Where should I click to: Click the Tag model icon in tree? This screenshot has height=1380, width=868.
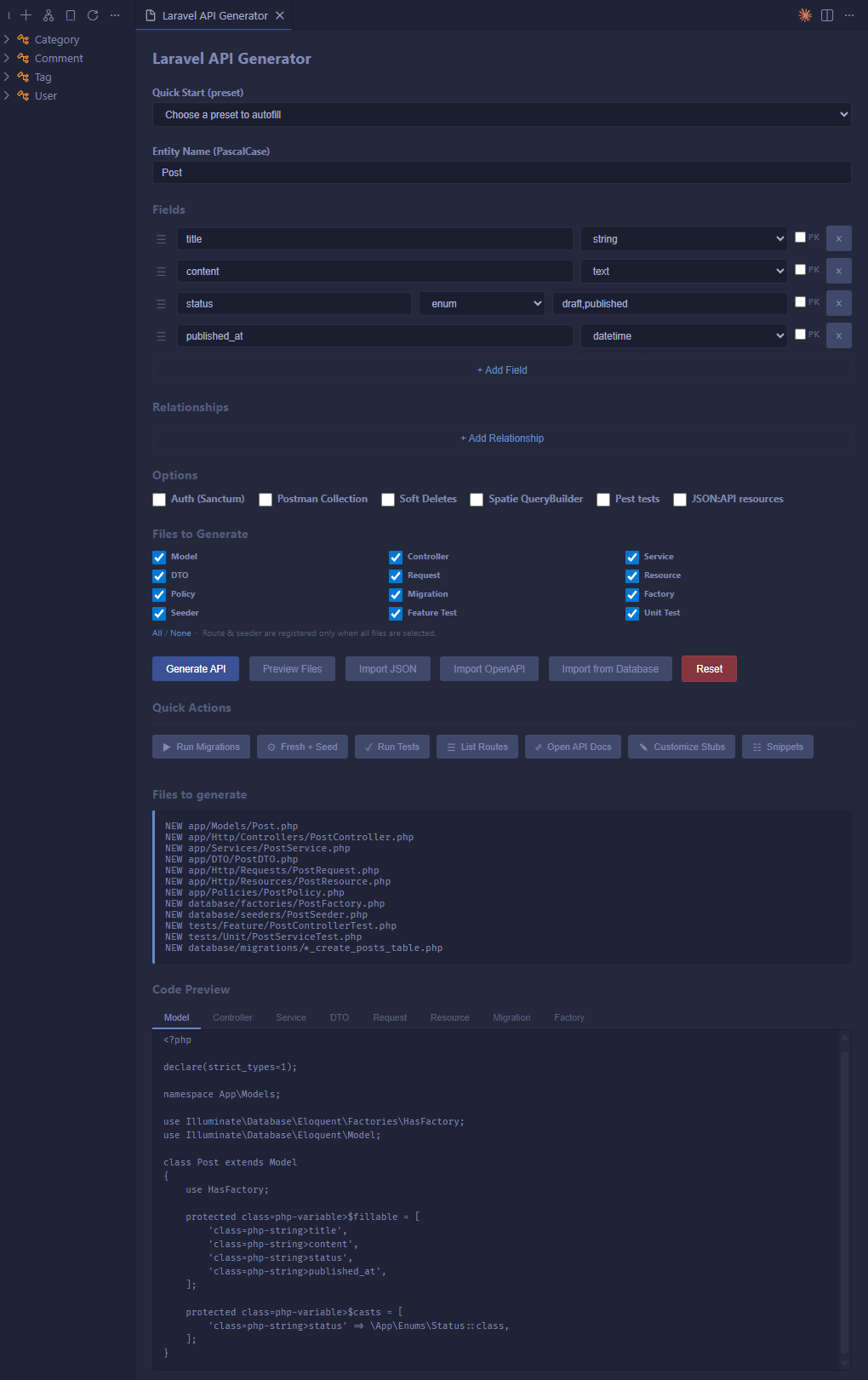point(23,77)
